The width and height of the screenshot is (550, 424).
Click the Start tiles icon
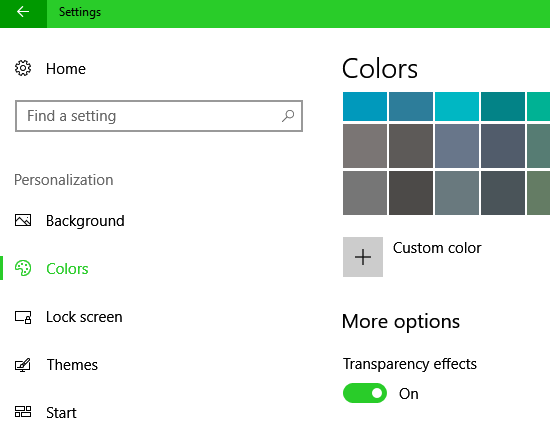23,412
